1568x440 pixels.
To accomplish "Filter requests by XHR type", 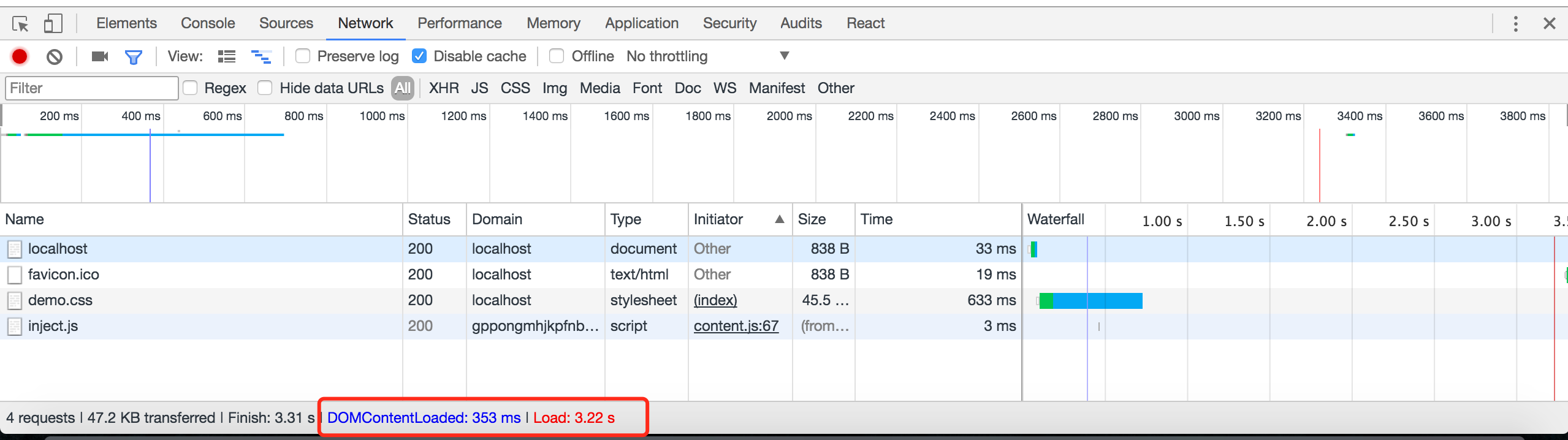I will coord(444,88).
